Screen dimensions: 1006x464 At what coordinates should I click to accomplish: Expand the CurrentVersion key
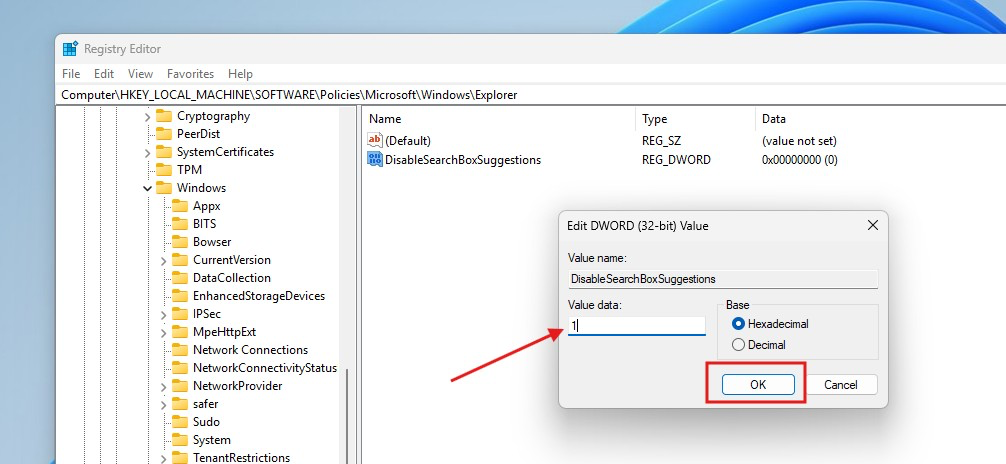(164, 260)
